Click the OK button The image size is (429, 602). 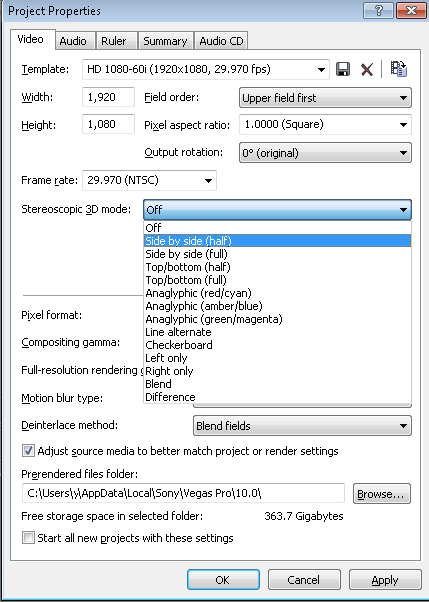click(223, 579)
